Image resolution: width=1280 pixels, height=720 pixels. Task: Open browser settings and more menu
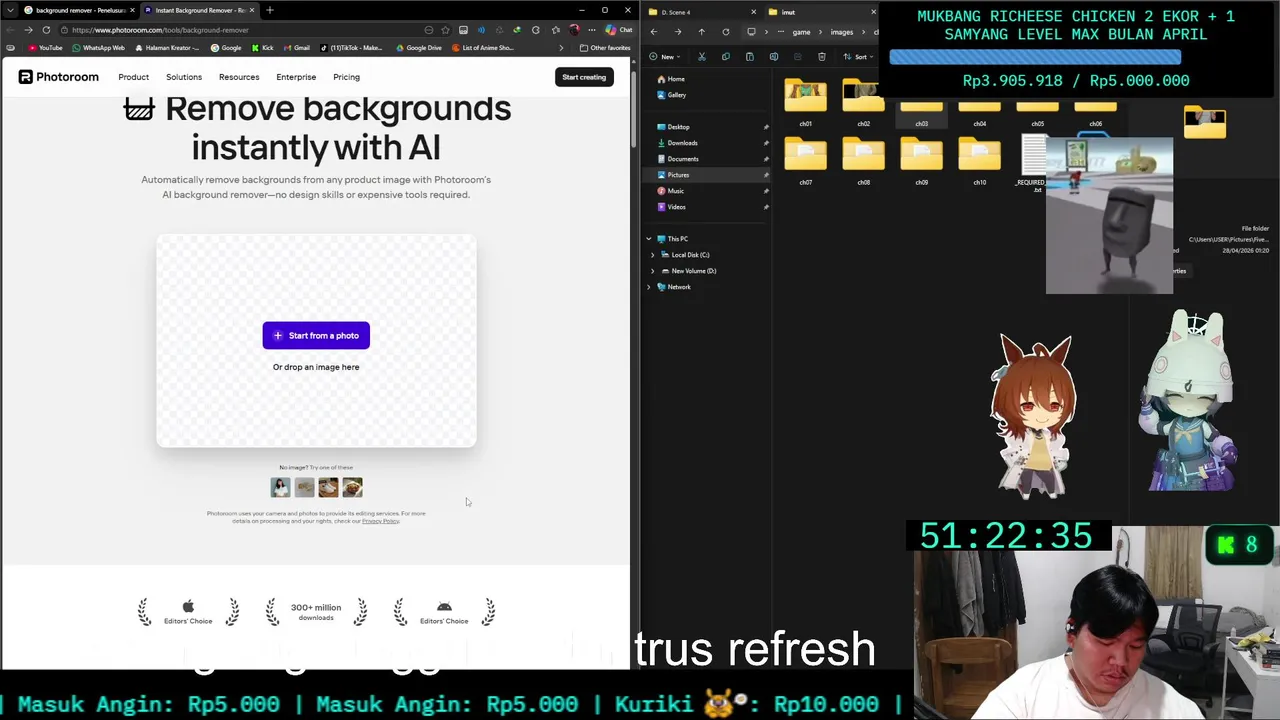point(592,30)
